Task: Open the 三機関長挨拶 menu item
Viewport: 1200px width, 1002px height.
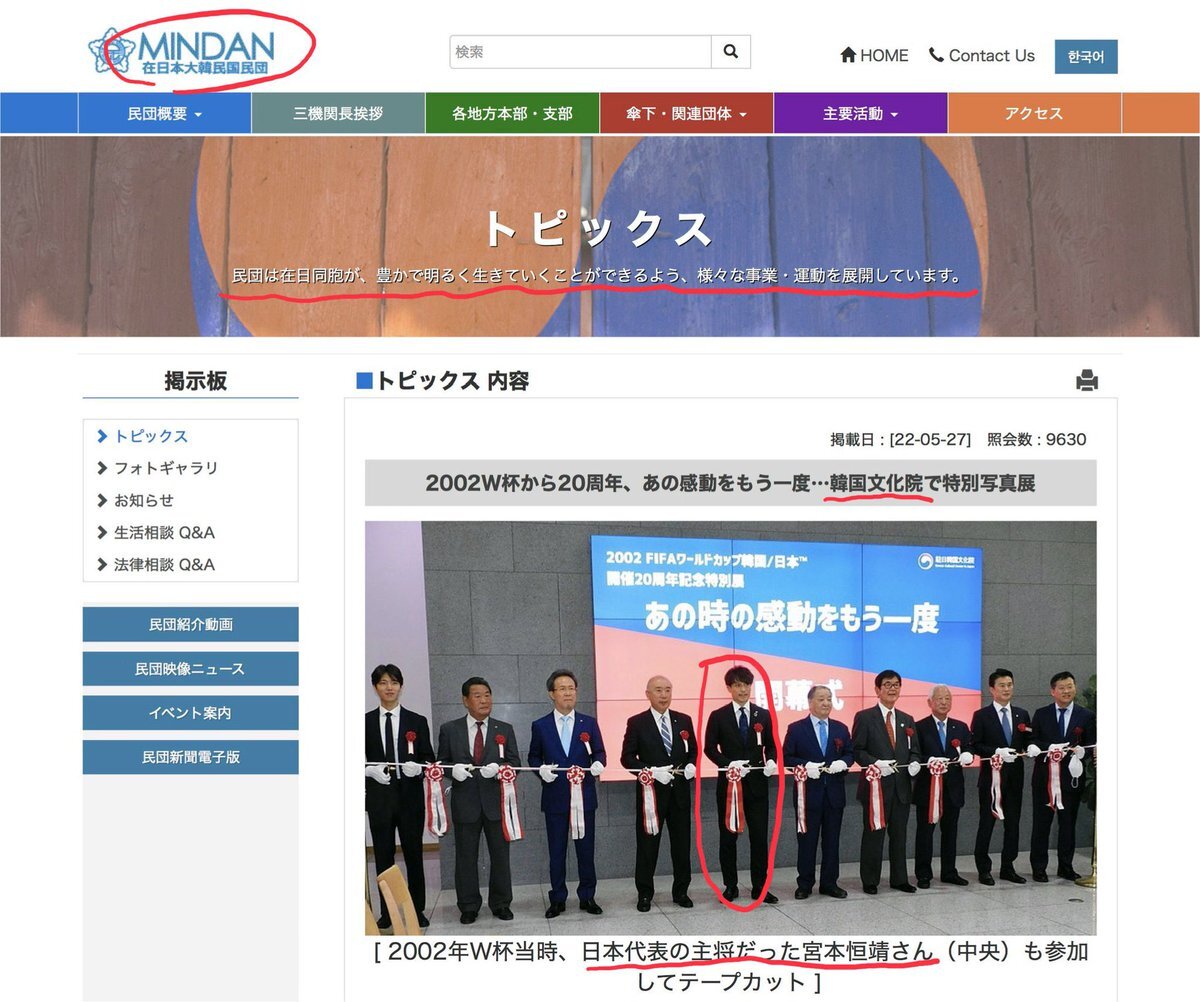Action: coord(338,113)
